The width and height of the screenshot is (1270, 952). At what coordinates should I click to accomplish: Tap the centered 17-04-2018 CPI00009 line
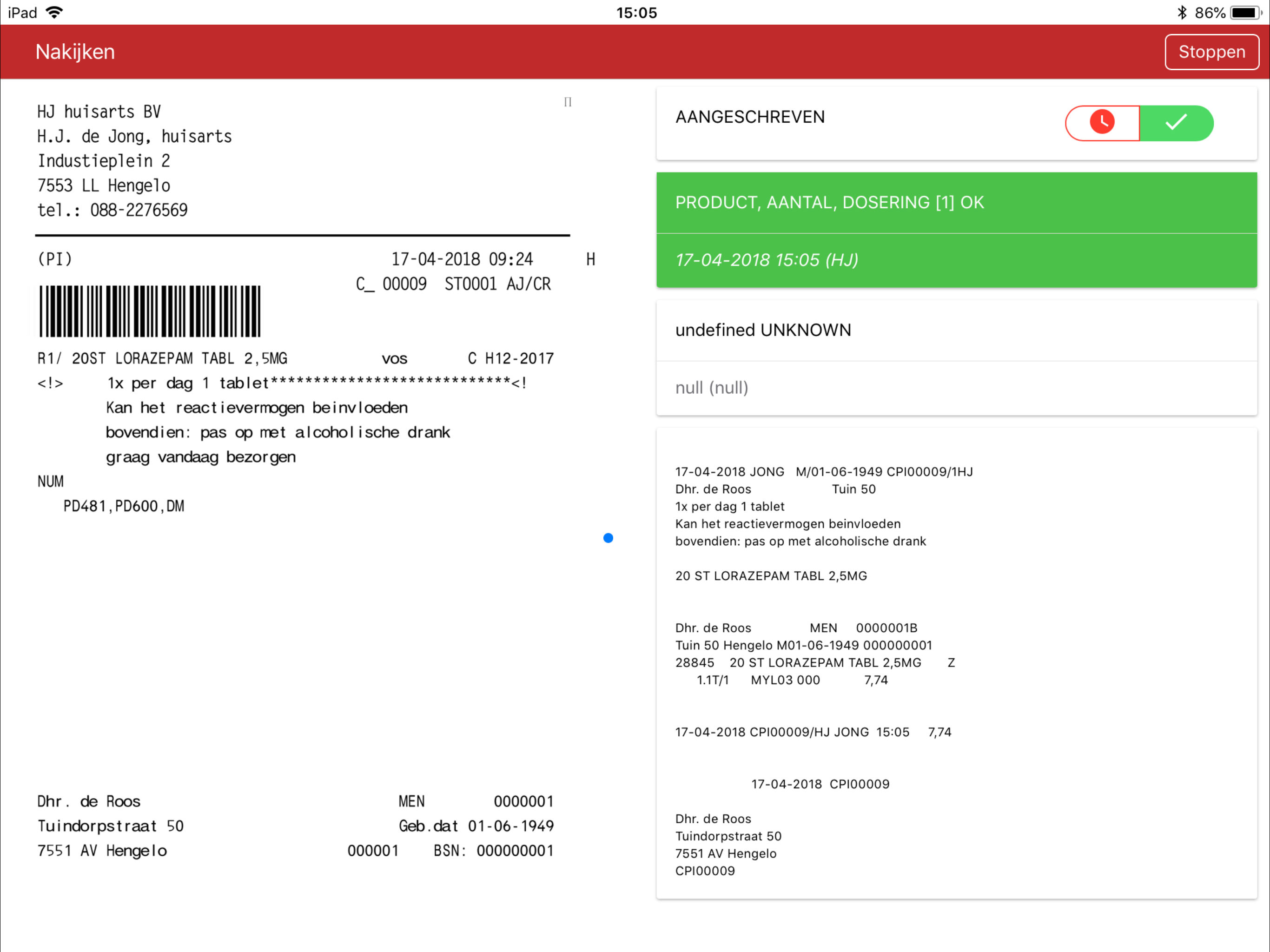point(820,784)
